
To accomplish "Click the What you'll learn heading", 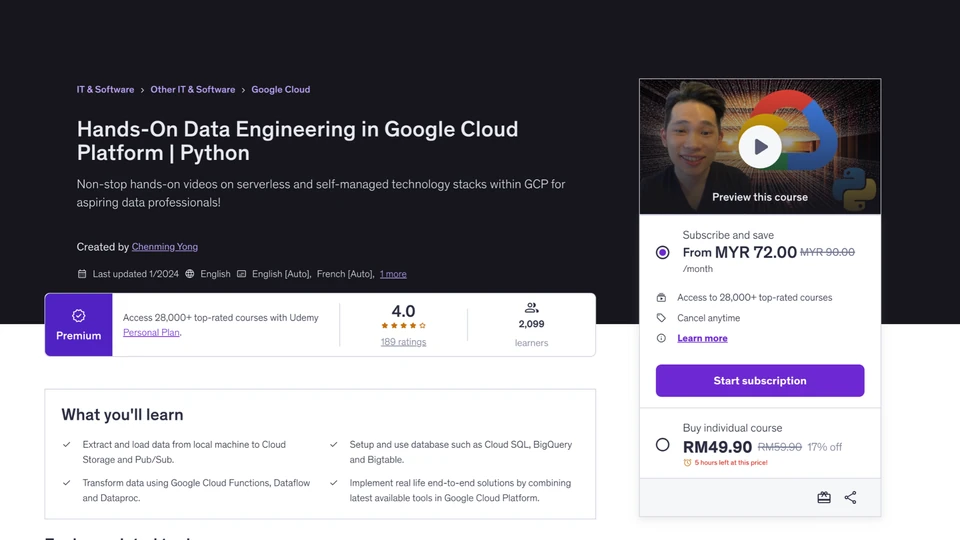I will (122, 414).
